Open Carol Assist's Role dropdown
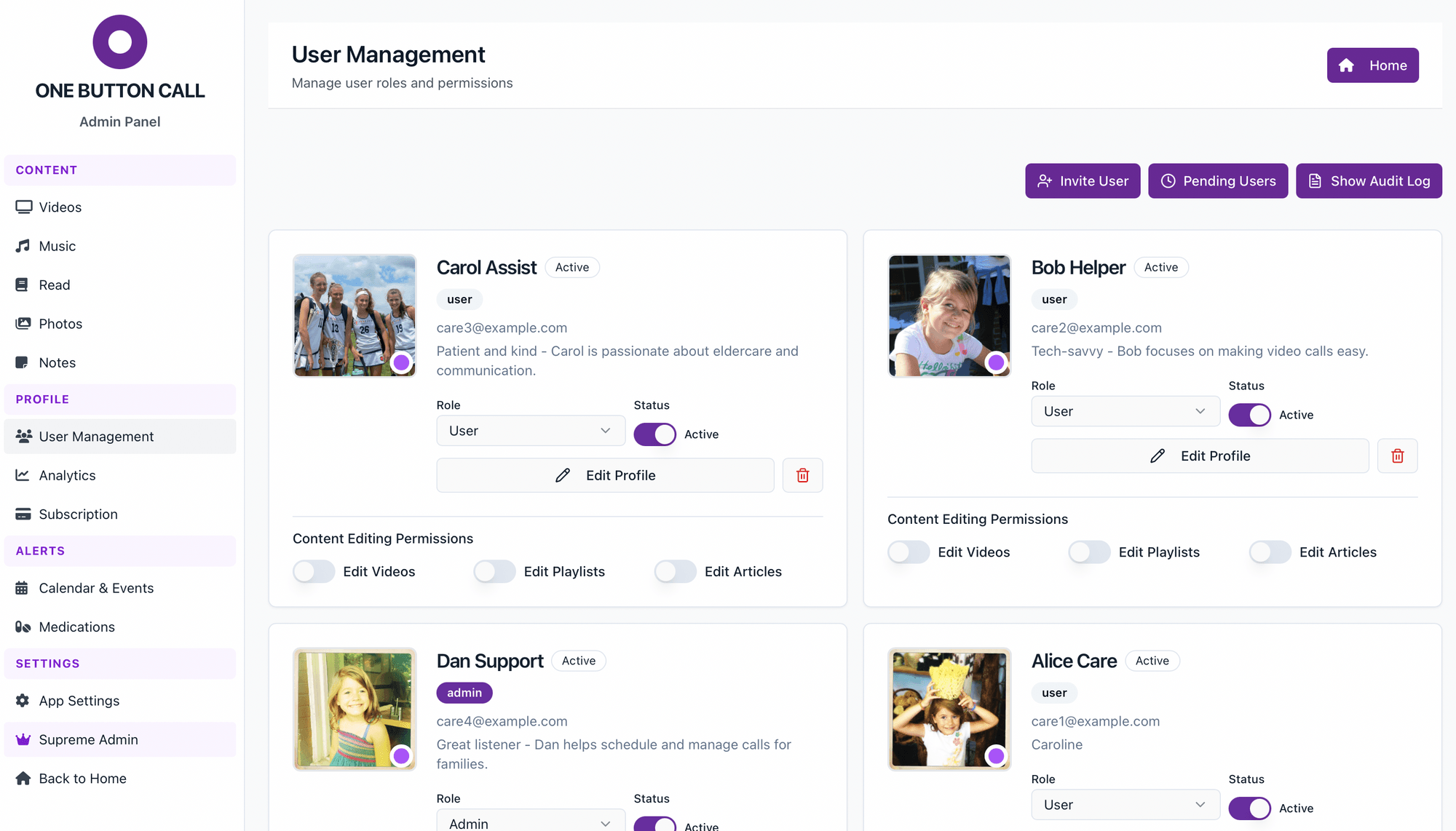The width and height of the screenshot is (1456, 831). click(x=530, y=431)
